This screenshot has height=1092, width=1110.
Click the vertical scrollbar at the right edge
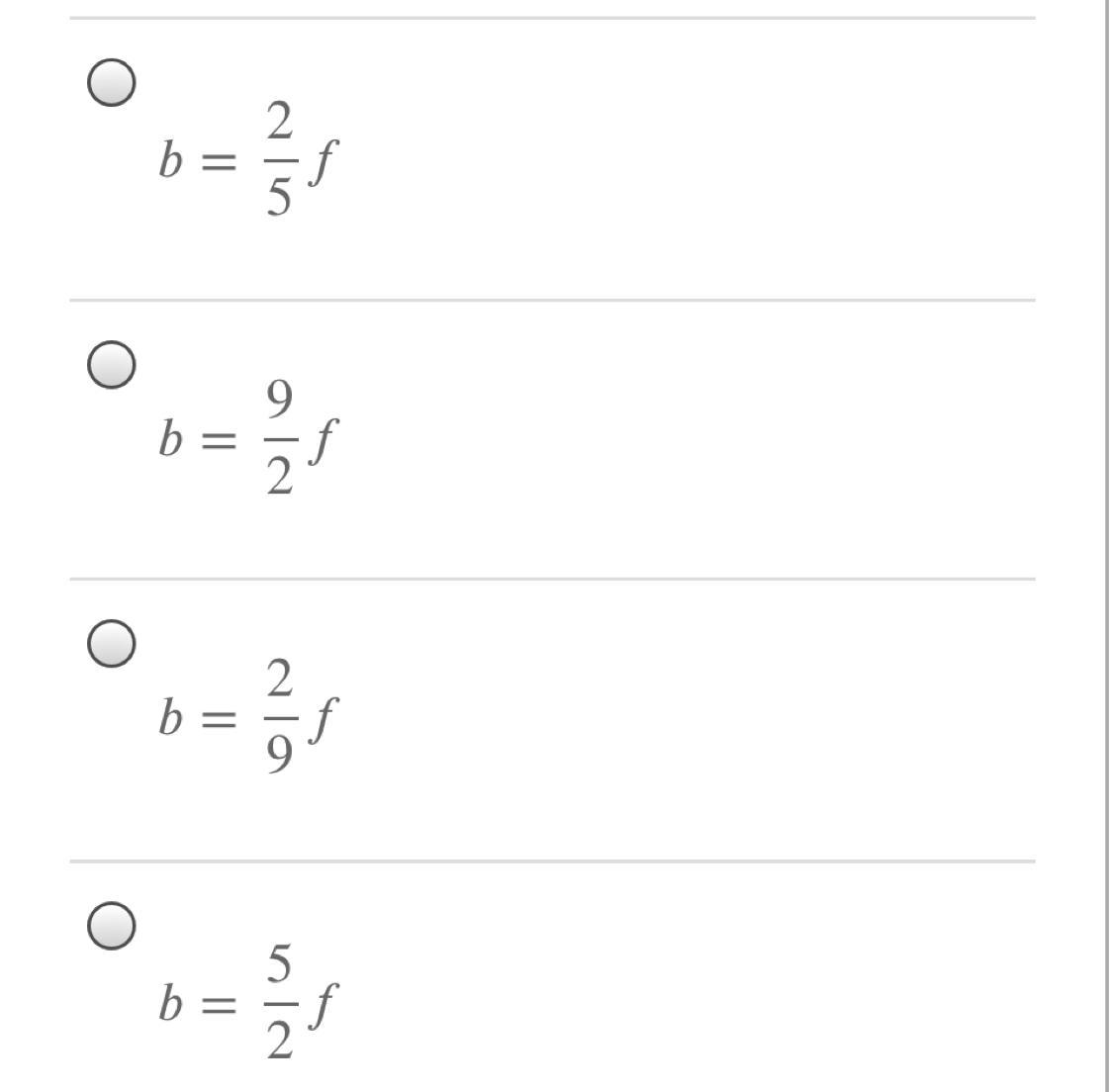point(1105,544)
